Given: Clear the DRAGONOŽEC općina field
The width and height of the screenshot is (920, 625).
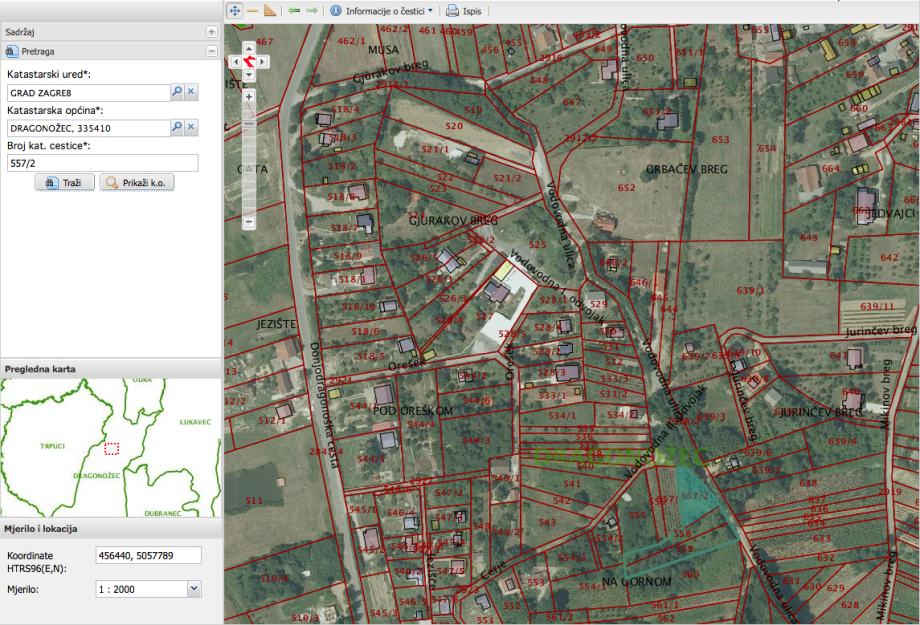Looking at the screenshot, I should pyautogui.click(x=191, y=127).
